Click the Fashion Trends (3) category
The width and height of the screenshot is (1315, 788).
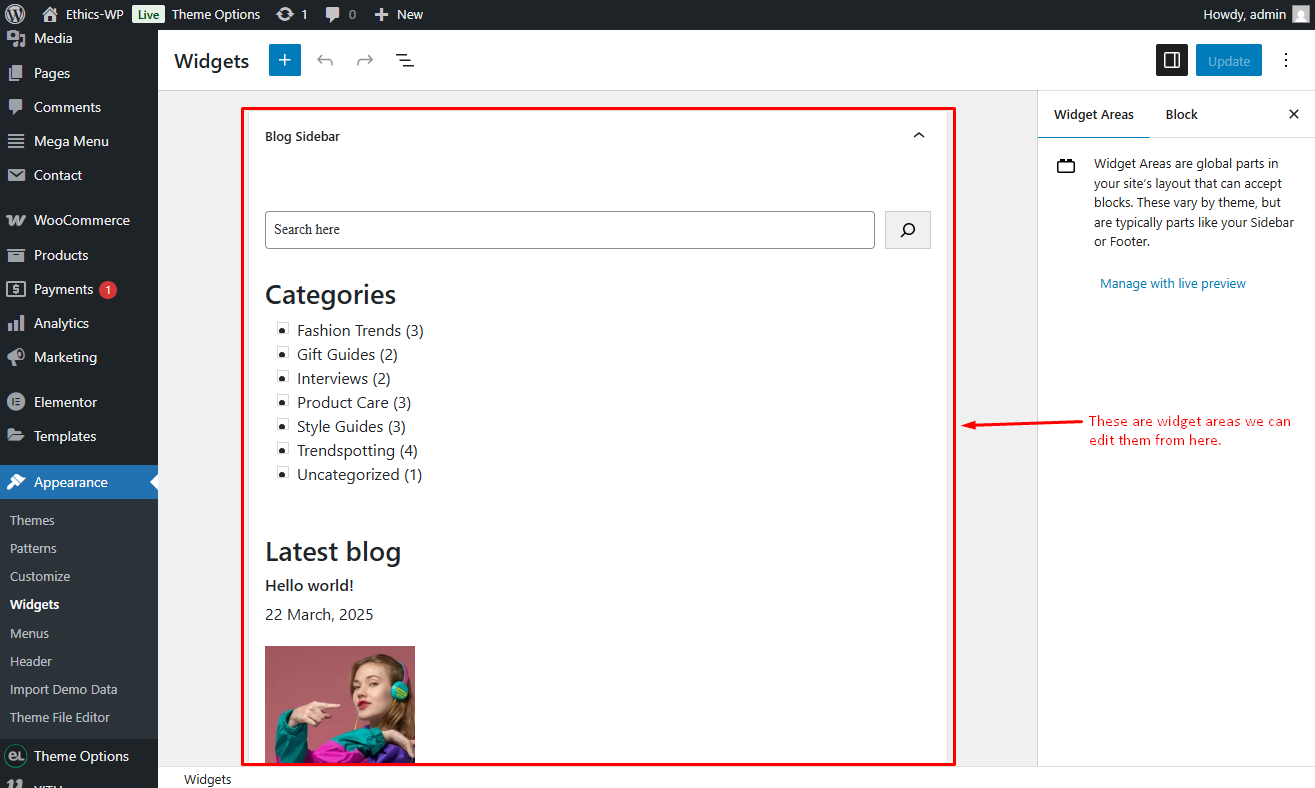pos(360,330)
